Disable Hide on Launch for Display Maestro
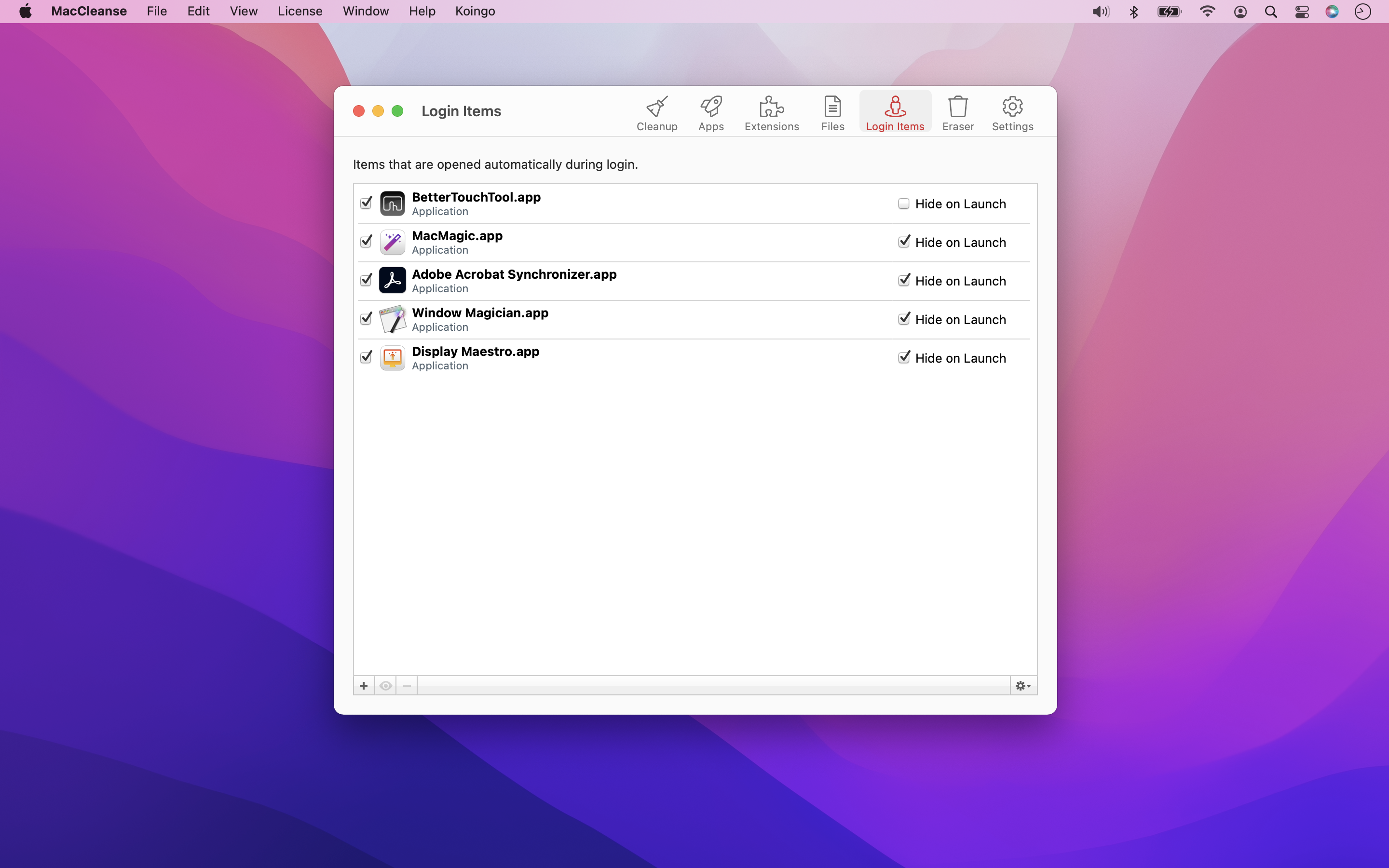The image size is (1389, 868). tap(903, 358)
